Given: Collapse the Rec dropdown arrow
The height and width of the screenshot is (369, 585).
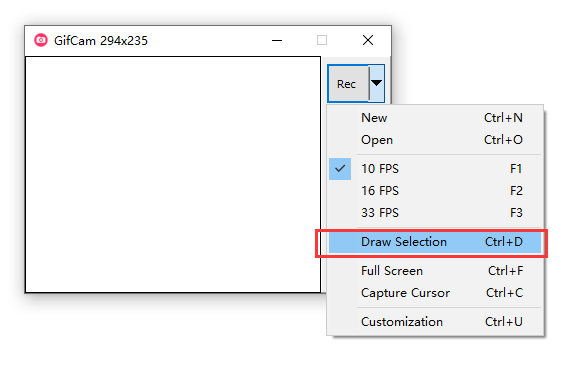Looking at the screenshot, I should click(x=377, y=83).
